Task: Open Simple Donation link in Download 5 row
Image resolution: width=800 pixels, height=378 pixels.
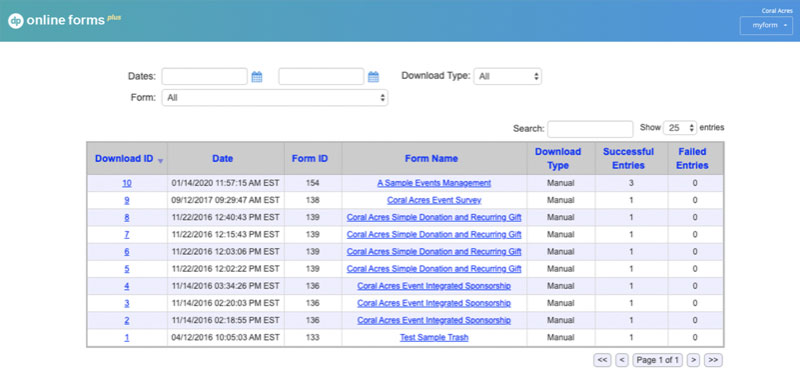Action: click(434, 269)
